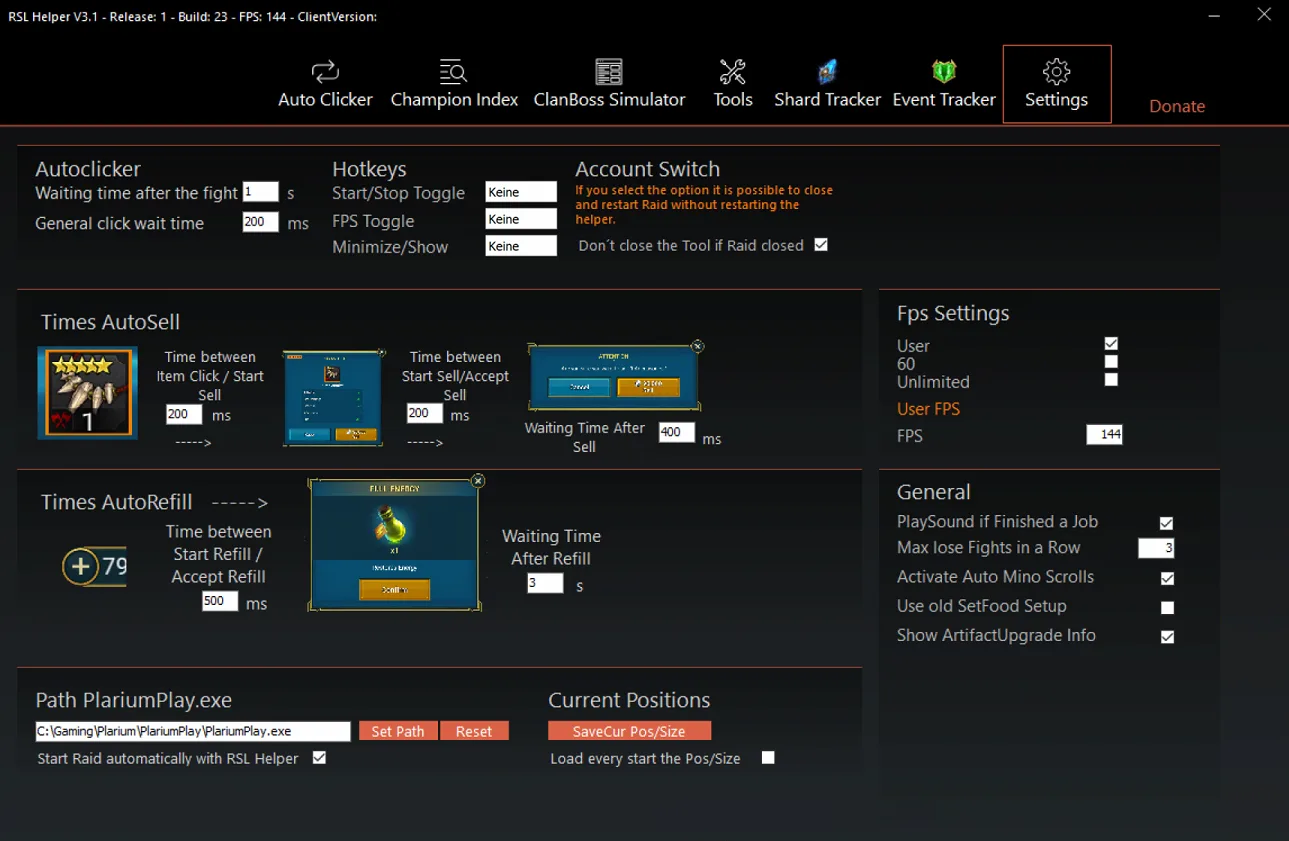Open the Auto Clicker icon tab

pyautogui.click(x=325, y=72)
